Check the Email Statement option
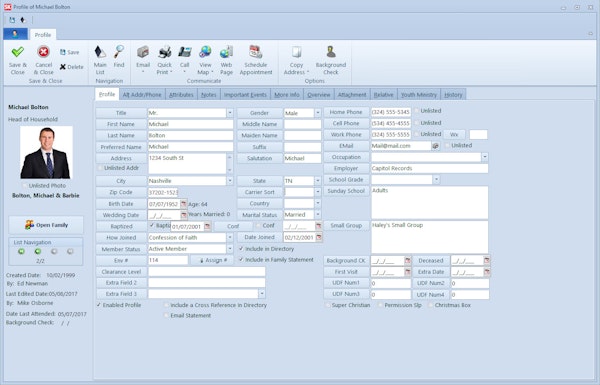This screenshot has width=600, height=385. pos(166,315)
